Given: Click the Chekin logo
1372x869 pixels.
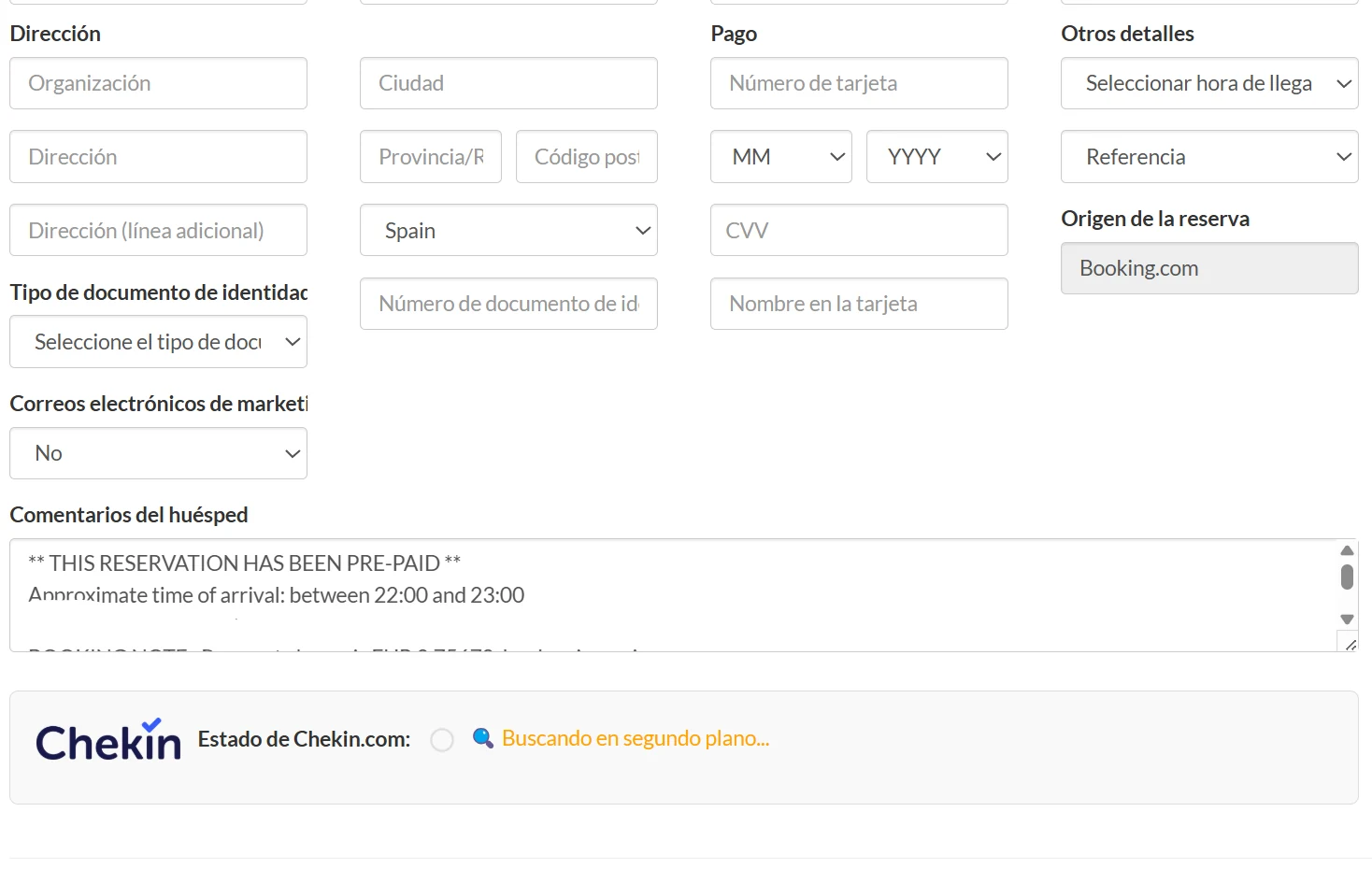Looking at the screenshot, I should 108,740.
